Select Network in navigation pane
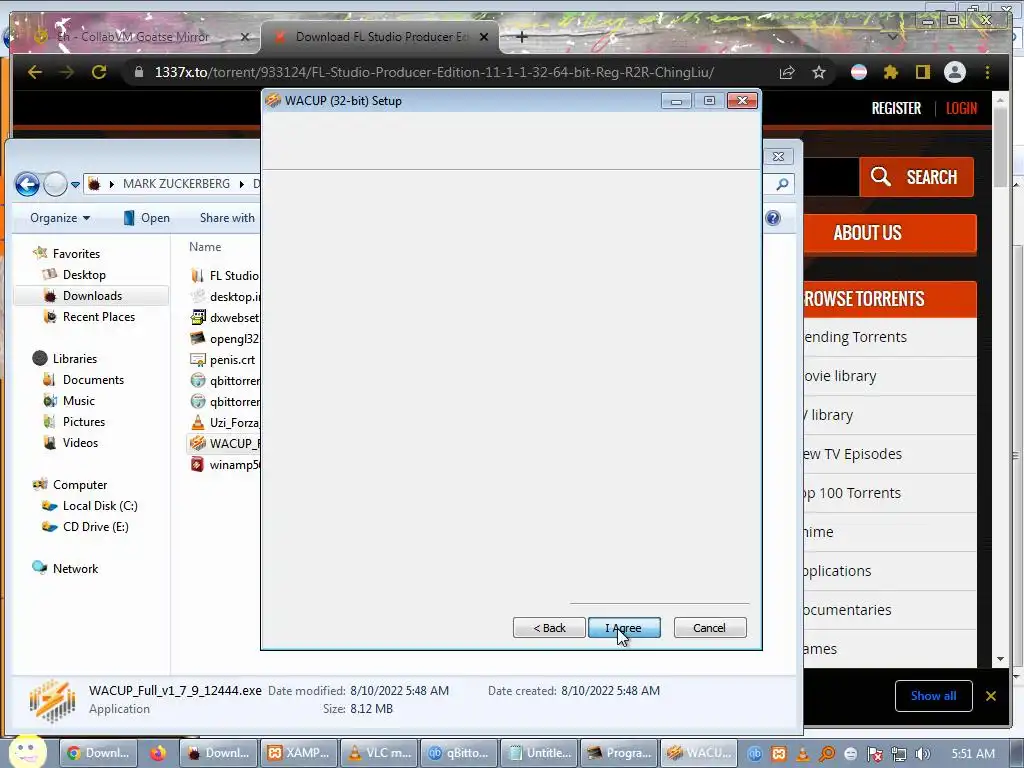This screenshot has width=1024, height=768. point(75,569)
